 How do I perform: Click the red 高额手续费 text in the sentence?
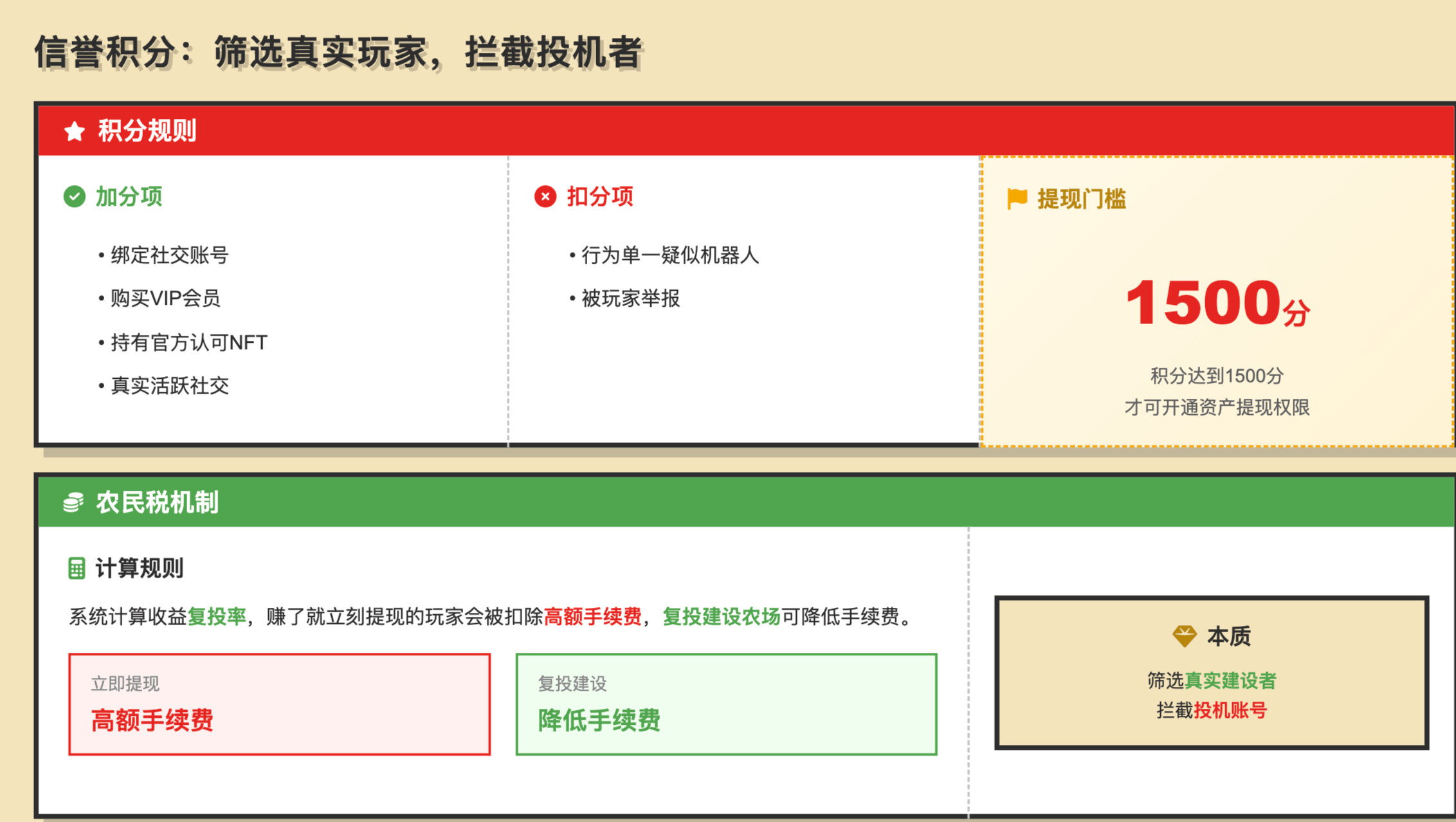[x=592, y=616]
